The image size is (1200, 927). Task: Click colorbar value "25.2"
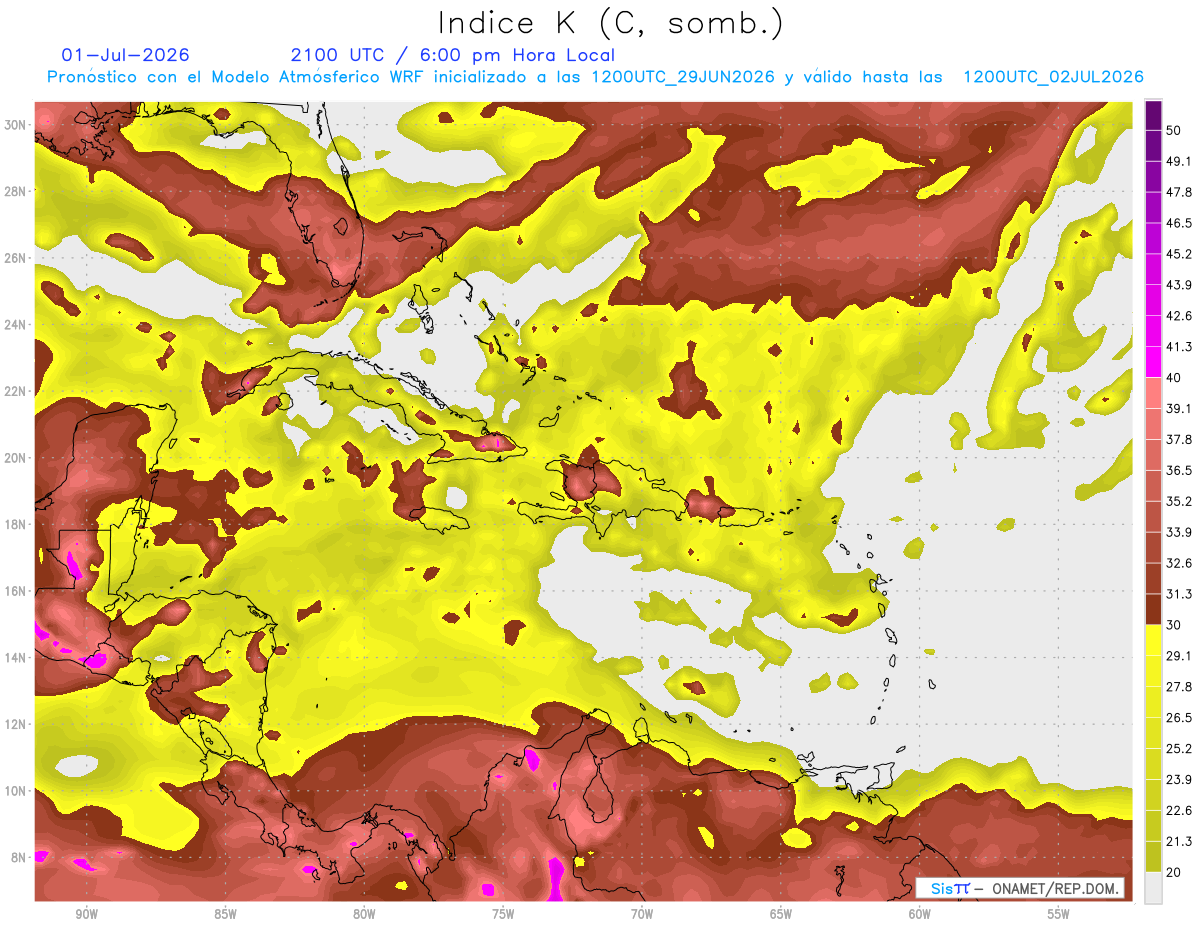[x=1179, y=749]
